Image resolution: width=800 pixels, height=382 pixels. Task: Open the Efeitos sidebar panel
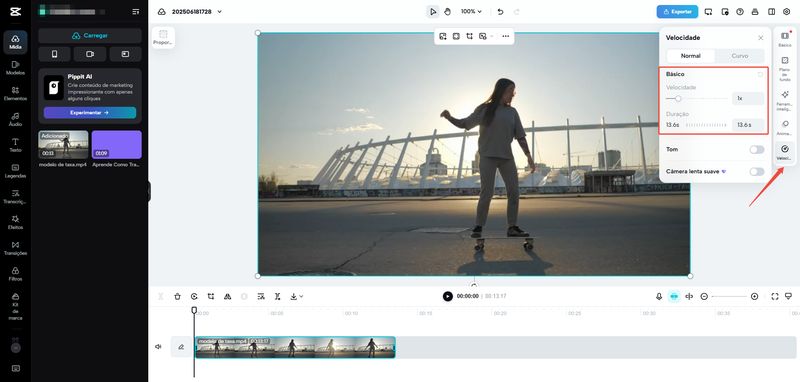[x=15, y=222]
